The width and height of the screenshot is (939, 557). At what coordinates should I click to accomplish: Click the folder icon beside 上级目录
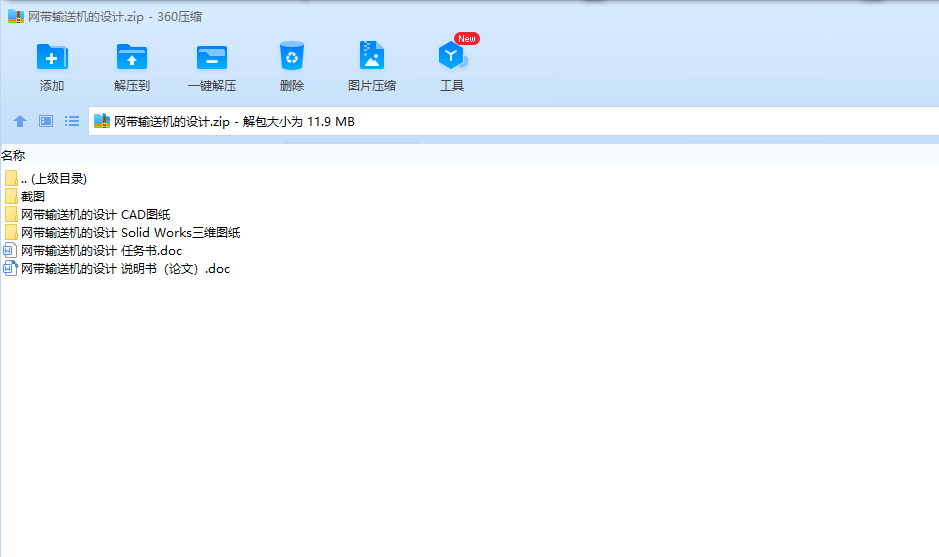[11, 178]
